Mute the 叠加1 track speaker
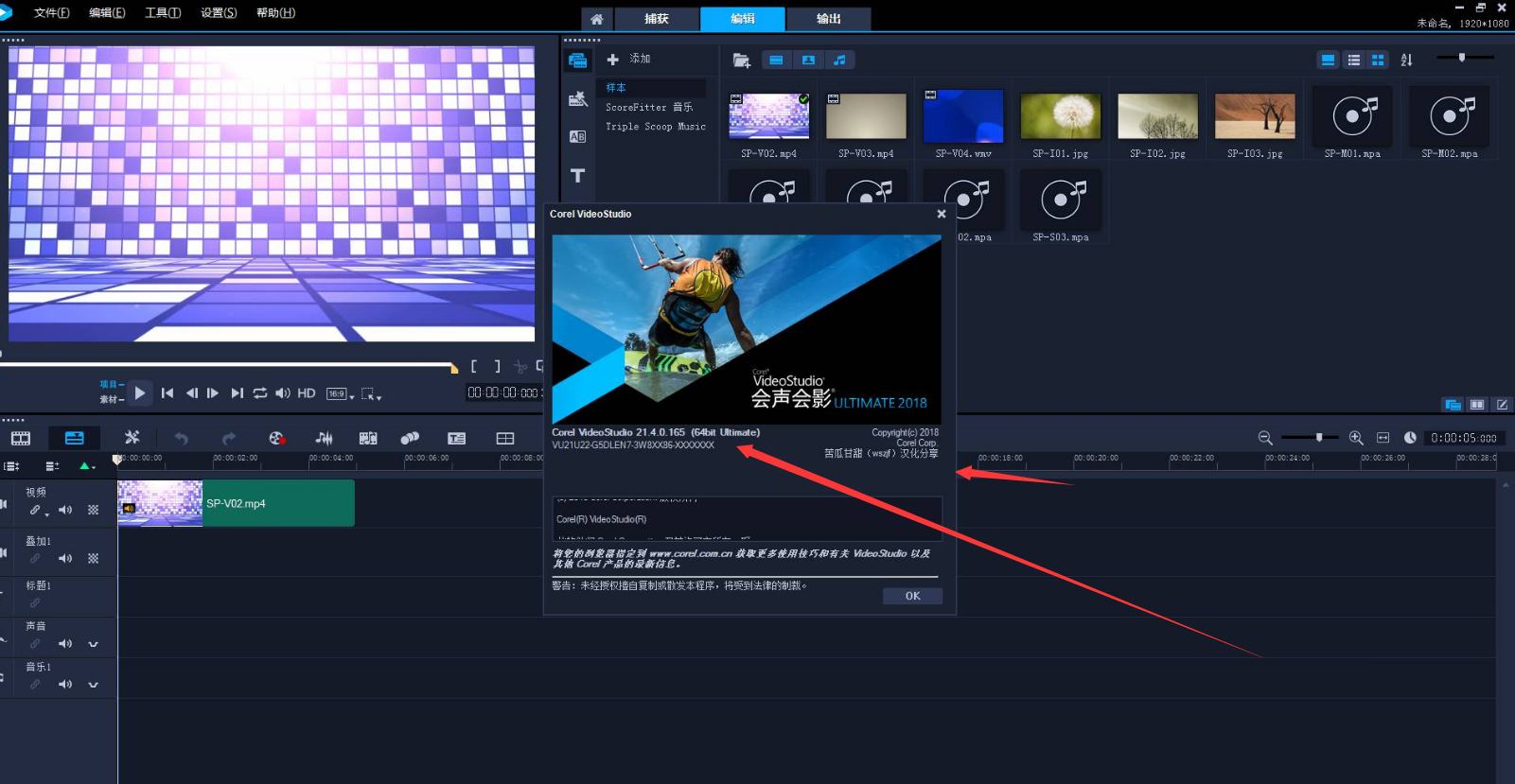The image size is (1515, 784). click(x=64, y=558)
